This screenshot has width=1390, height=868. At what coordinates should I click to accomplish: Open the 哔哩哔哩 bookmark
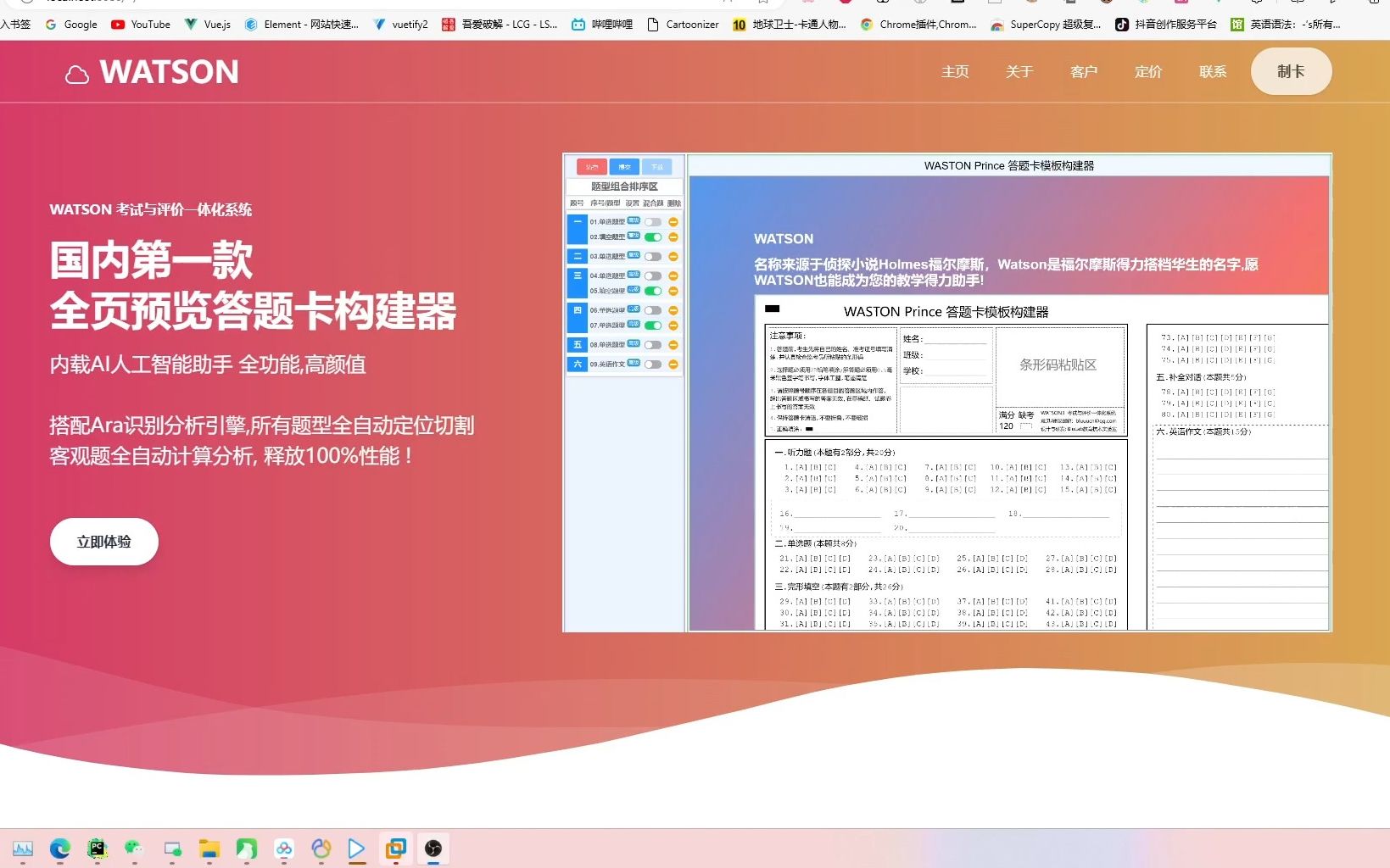click(x=602, y=25)
